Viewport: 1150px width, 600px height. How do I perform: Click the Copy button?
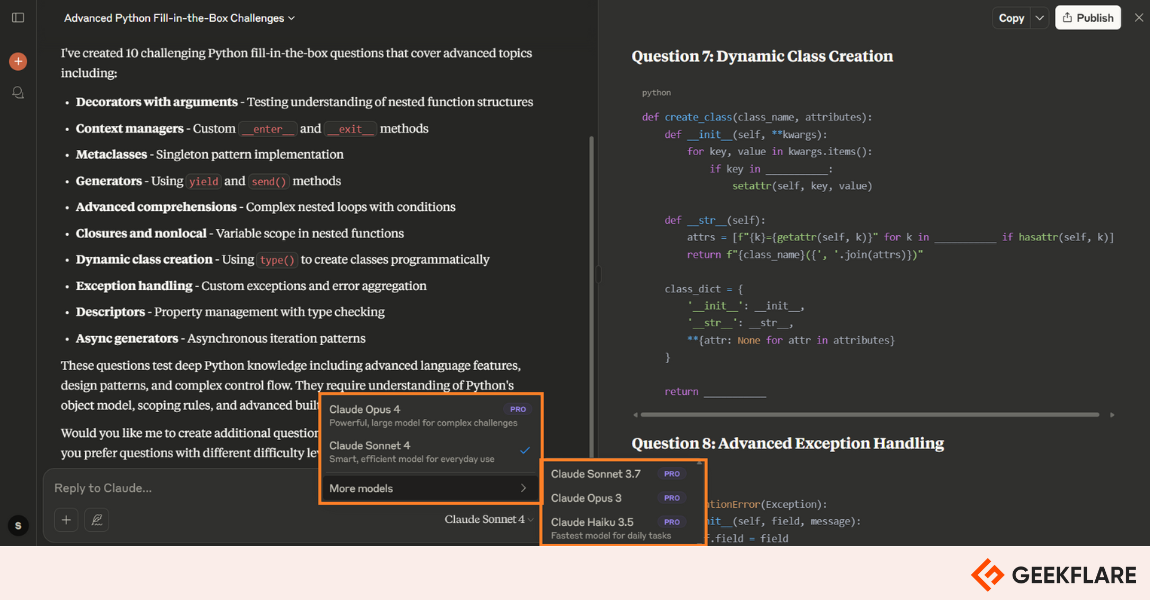[1011, 18]
